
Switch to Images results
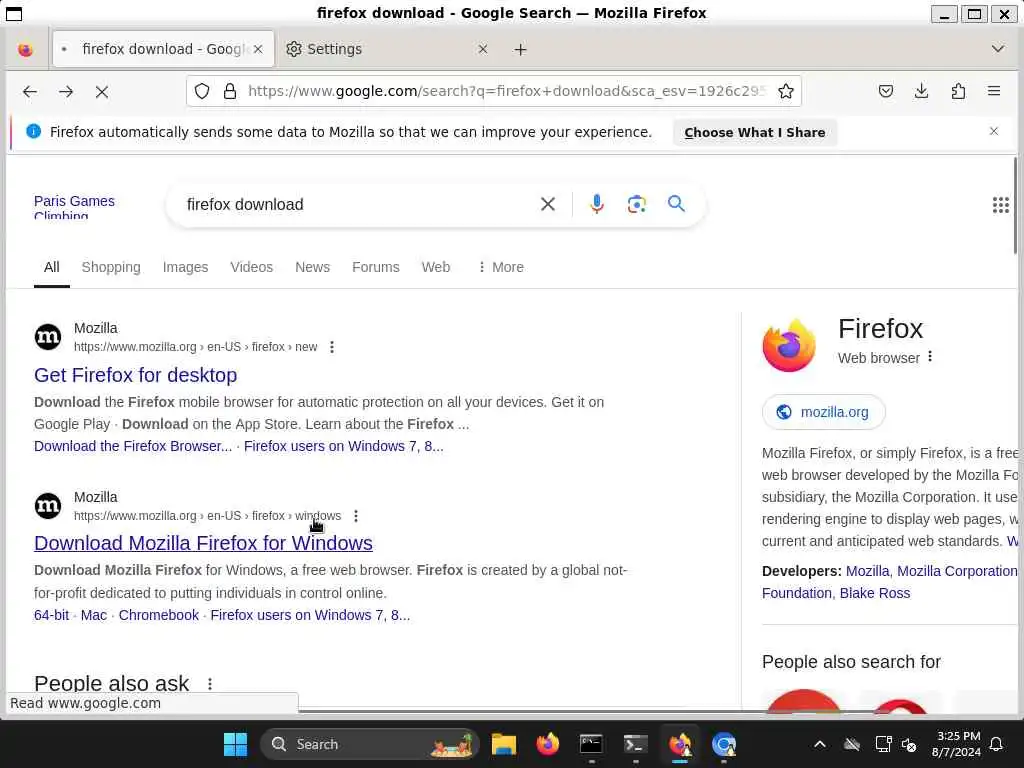tap(185, 267)
